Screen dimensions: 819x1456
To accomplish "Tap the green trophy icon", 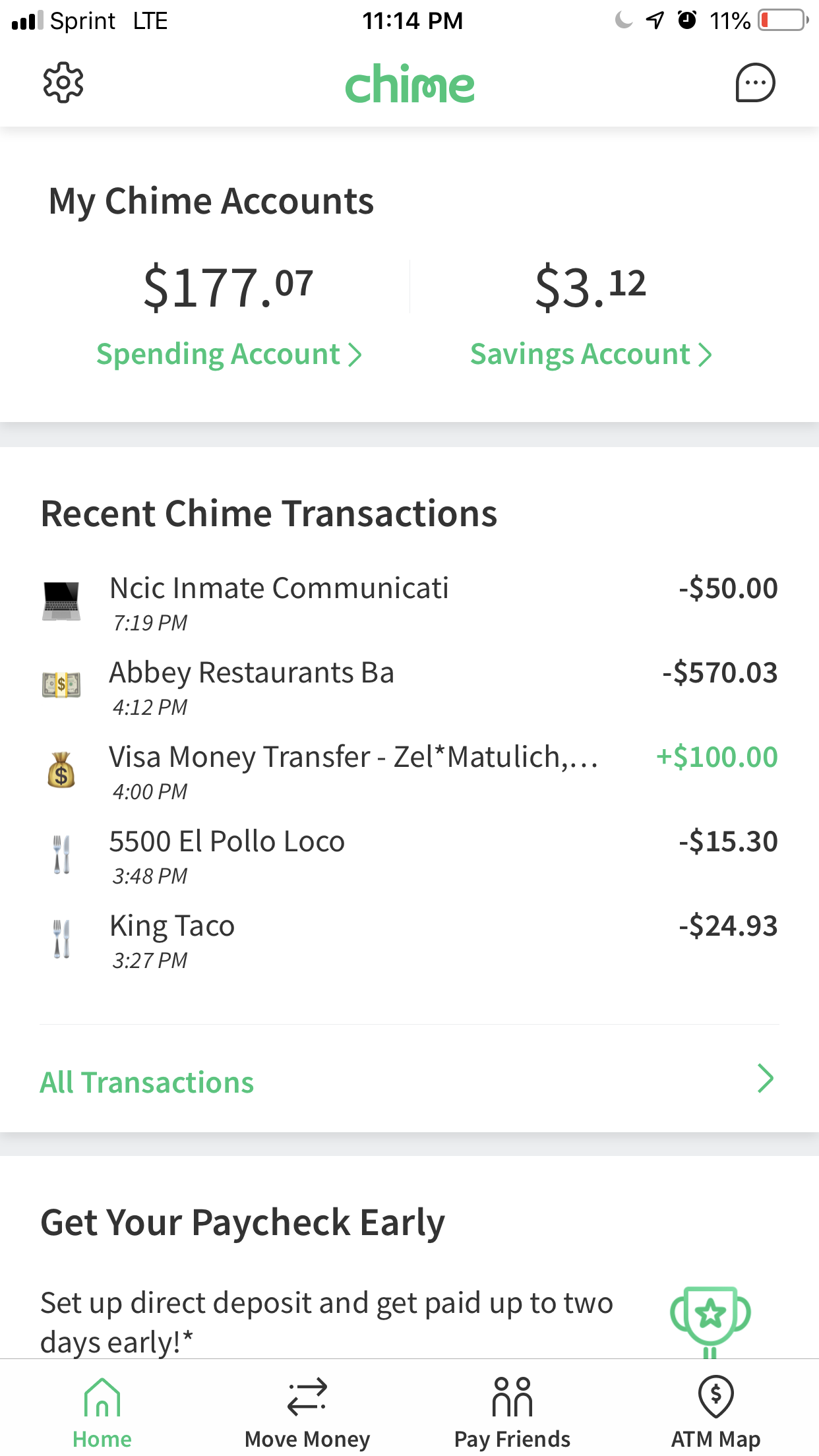I will (x=710, y=1318).
